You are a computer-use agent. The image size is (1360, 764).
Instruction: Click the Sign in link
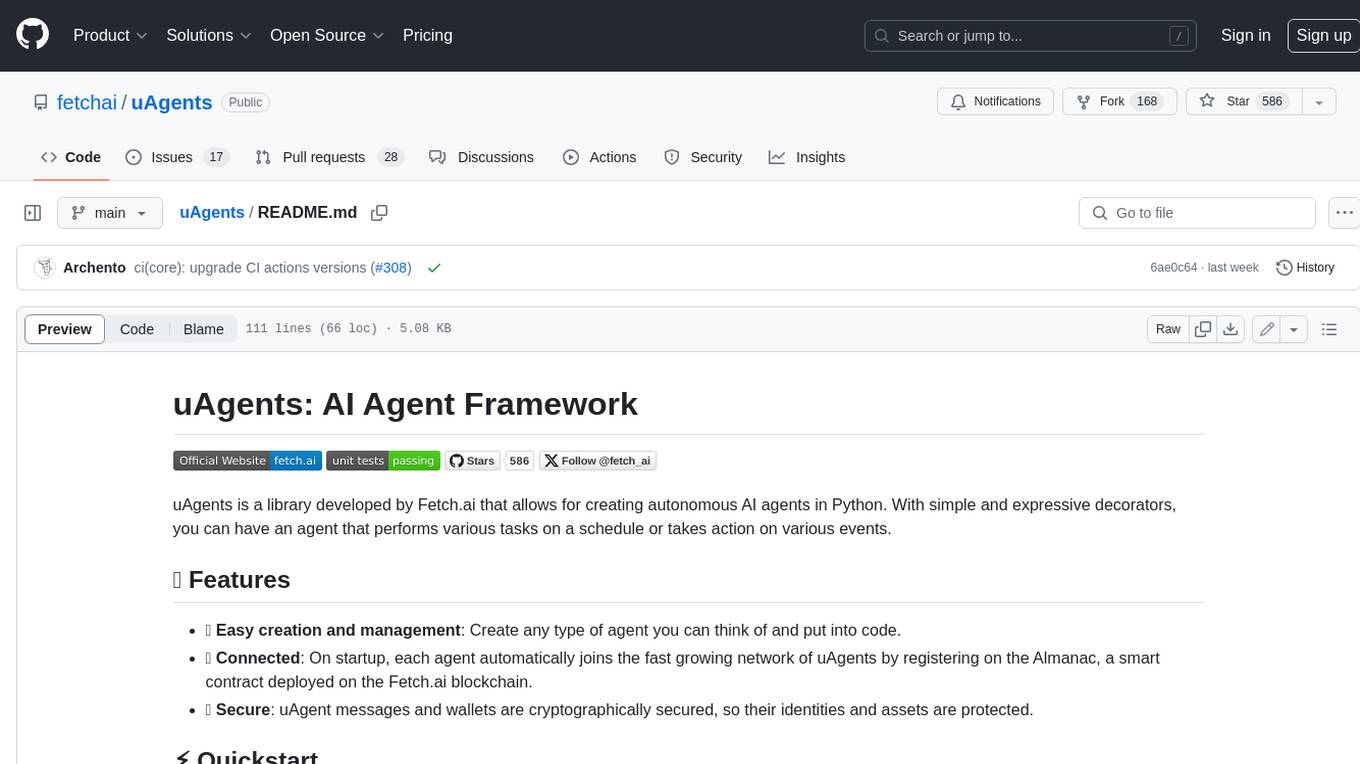(1245, 35)
